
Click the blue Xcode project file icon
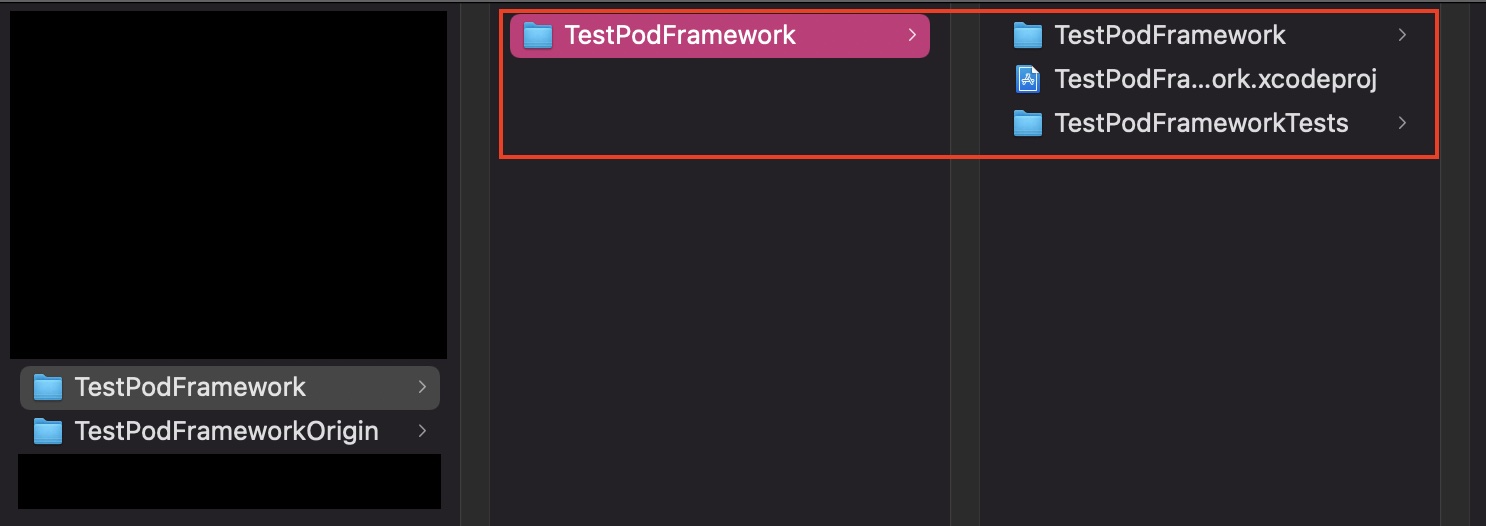point(1028,79)
